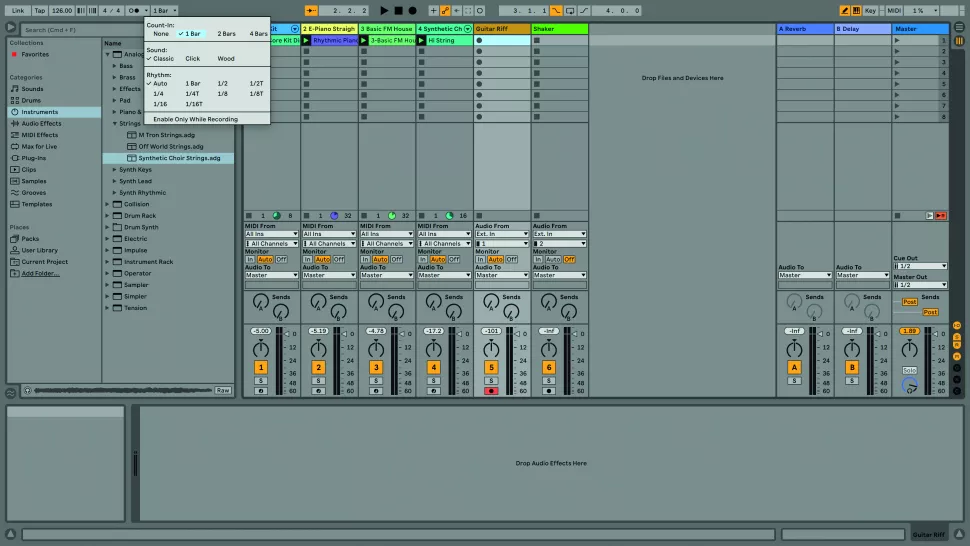The height and width of the screenshot is (546, 970).
Task: Click the Stop button in transport
Action: click(x=398, y=10)
